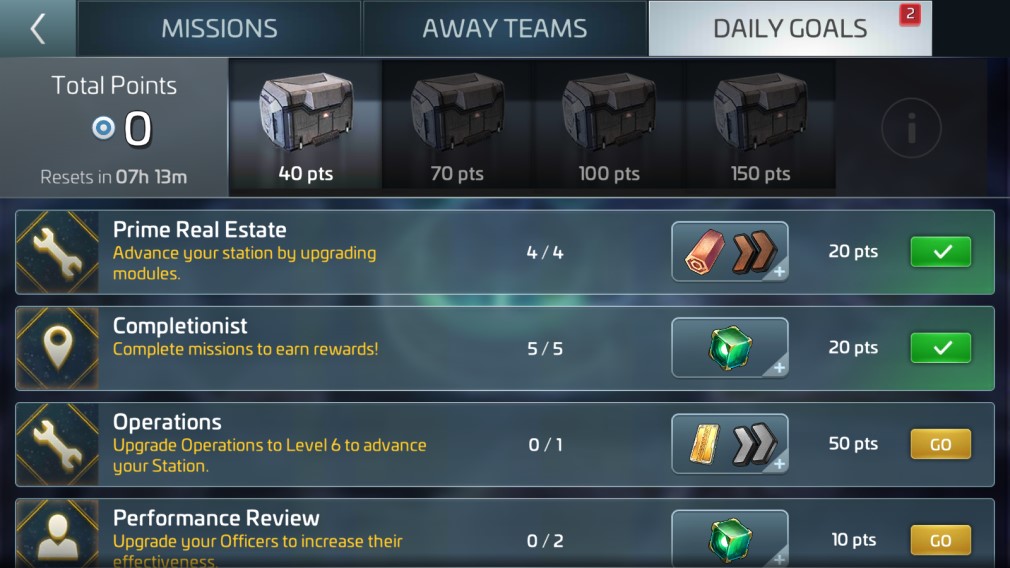This screenshot has height=568, width=1010.
Task: Open the Daily Goals tab
Action: point(790,28)
